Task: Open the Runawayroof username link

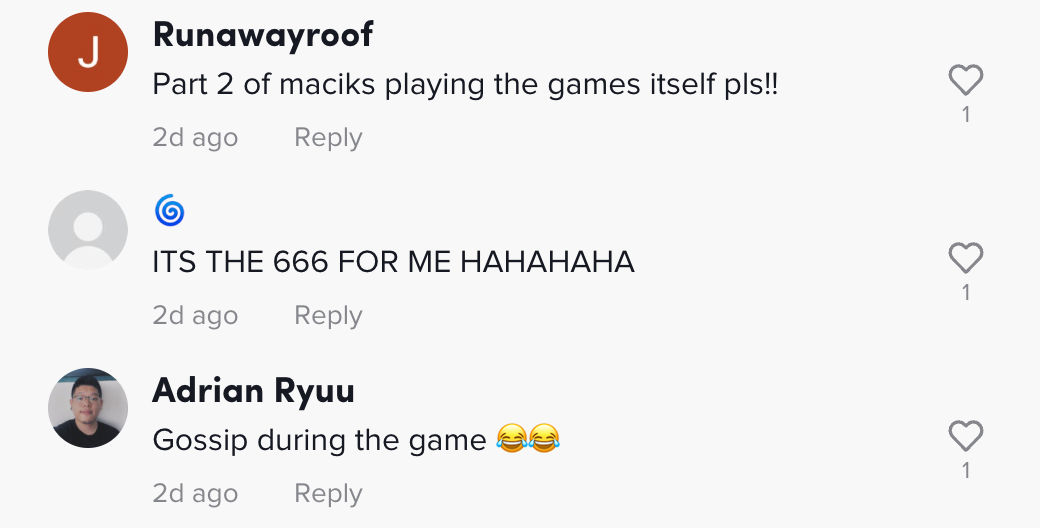Action: click(263, 34)
